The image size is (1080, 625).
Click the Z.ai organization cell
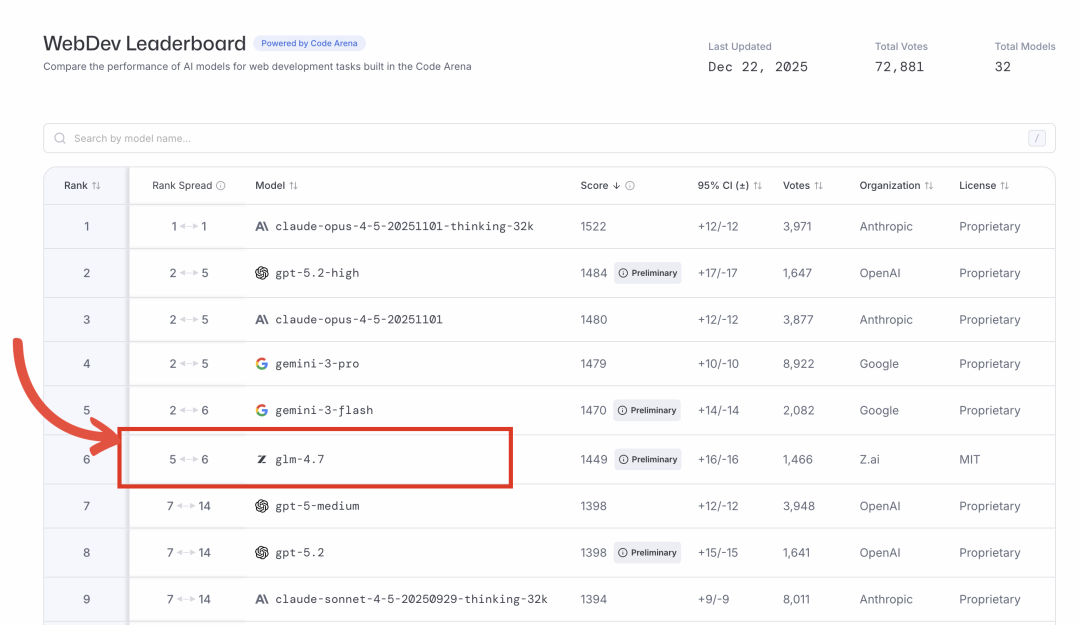point(869,460)
